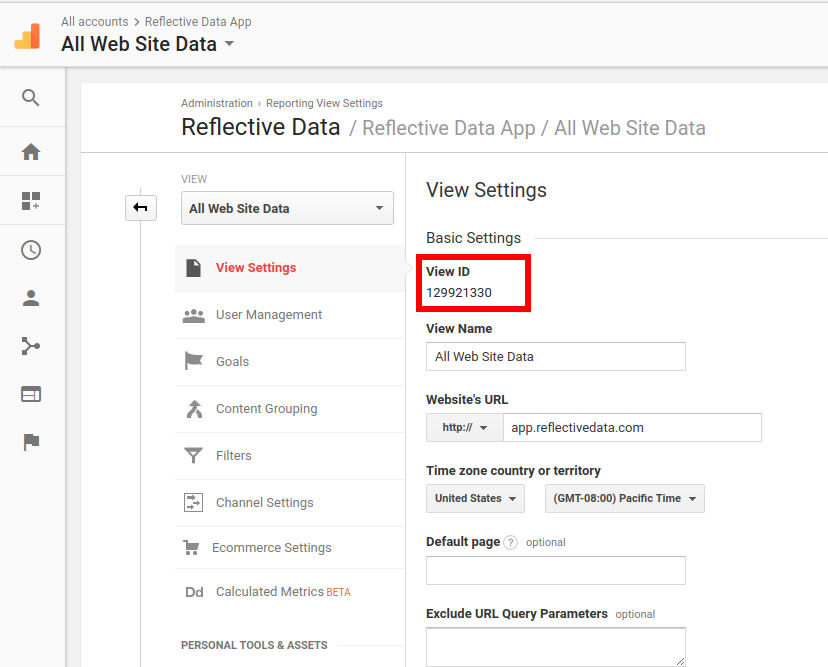Click Reporting View Settings breadcrumb
This screenshot has width=828, height=667.
[x=324, y=103]
